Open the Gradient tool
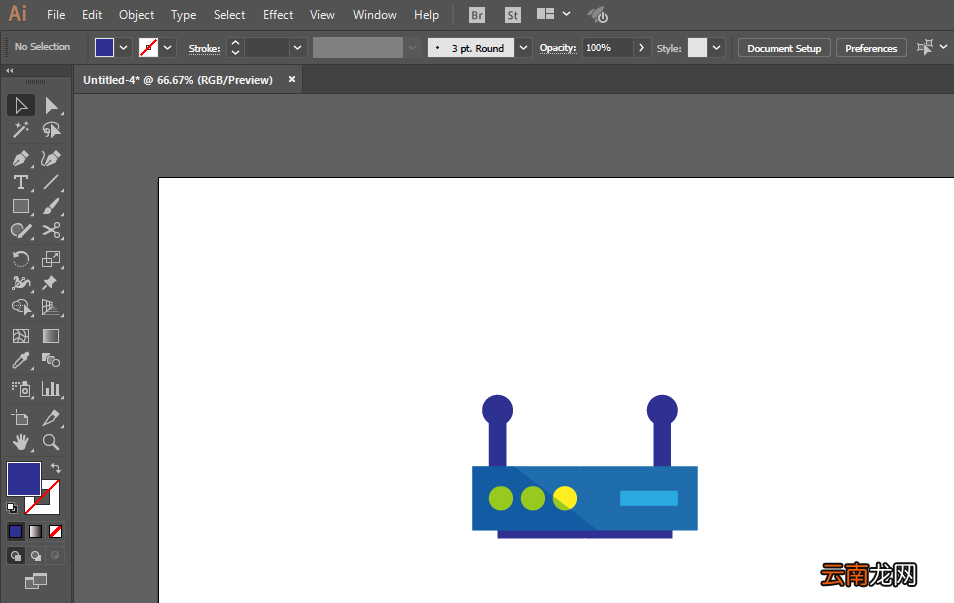The height and width of the screenshot is (603, 954). click(51, 336)
